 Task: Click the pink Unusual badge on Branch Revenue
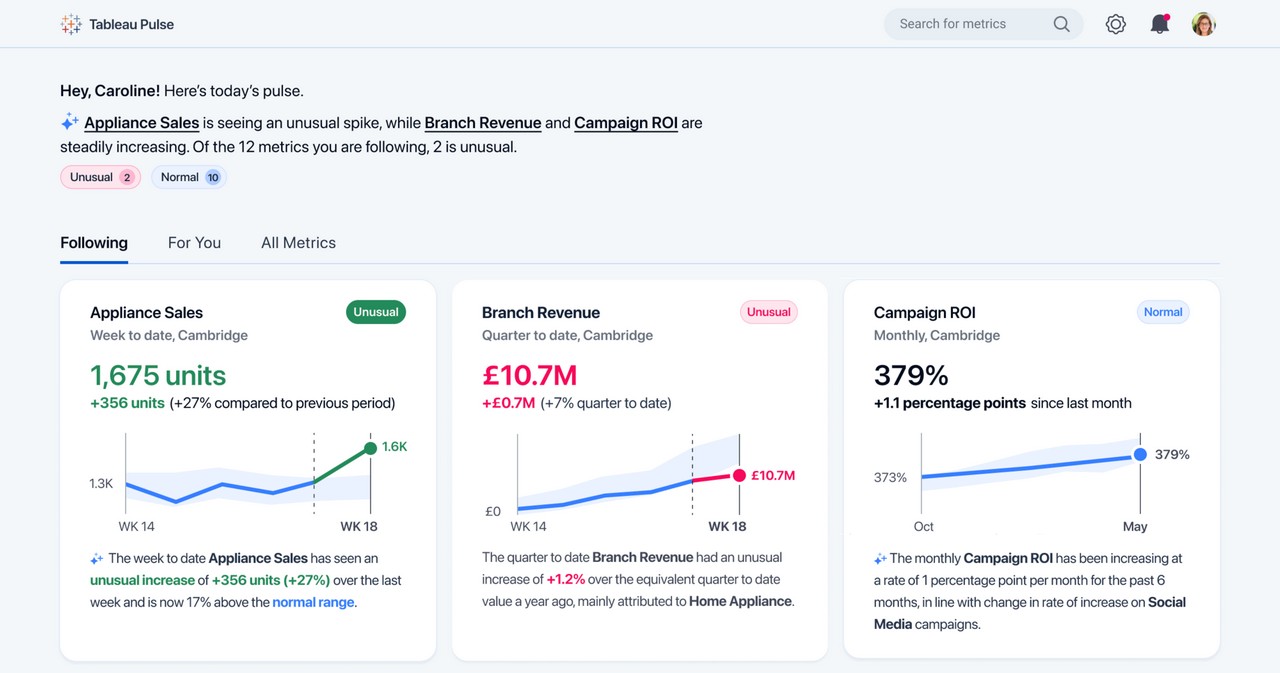[x=768, y=312]
